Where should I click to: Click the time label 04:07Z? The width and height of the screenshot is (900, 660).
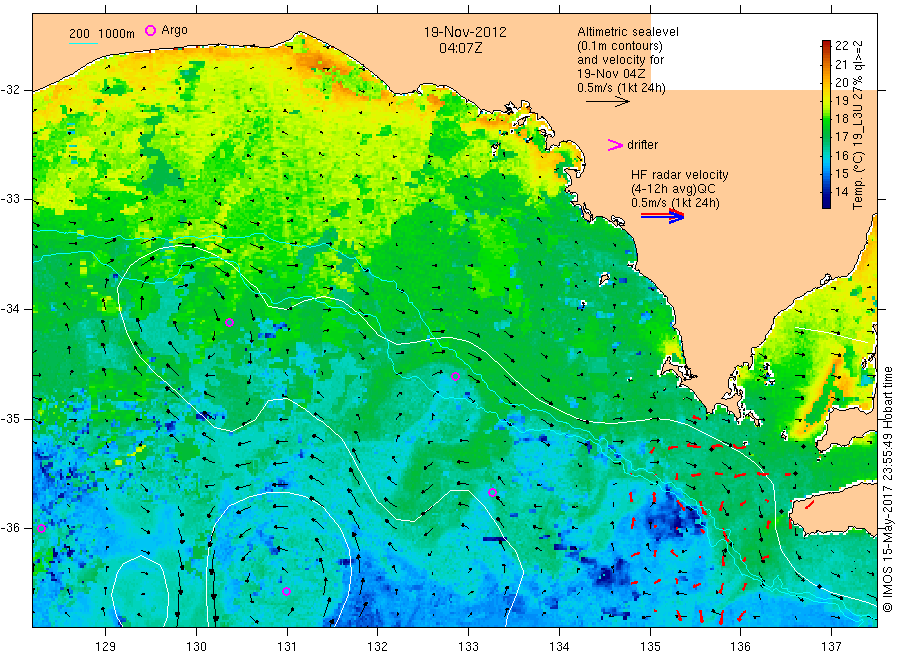460,48
